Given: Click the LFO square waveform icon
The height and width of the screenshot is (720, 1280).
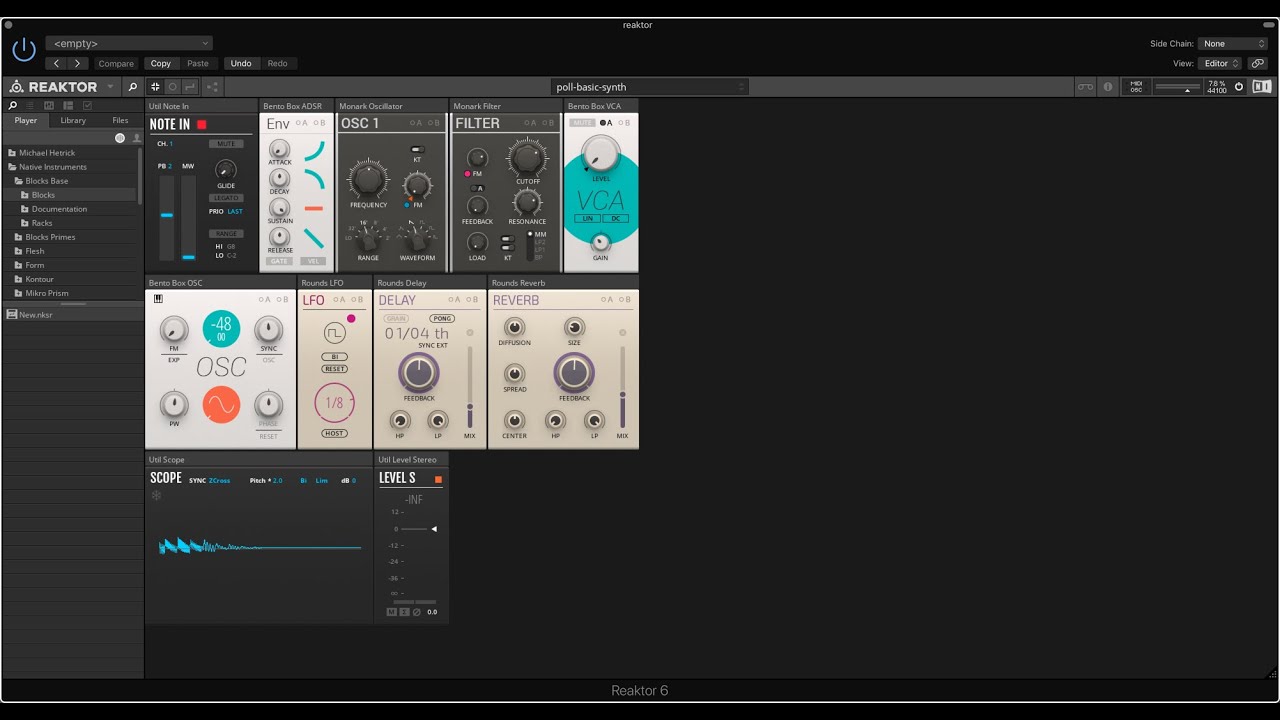Looking at the screenshot, I should (334, 334).
